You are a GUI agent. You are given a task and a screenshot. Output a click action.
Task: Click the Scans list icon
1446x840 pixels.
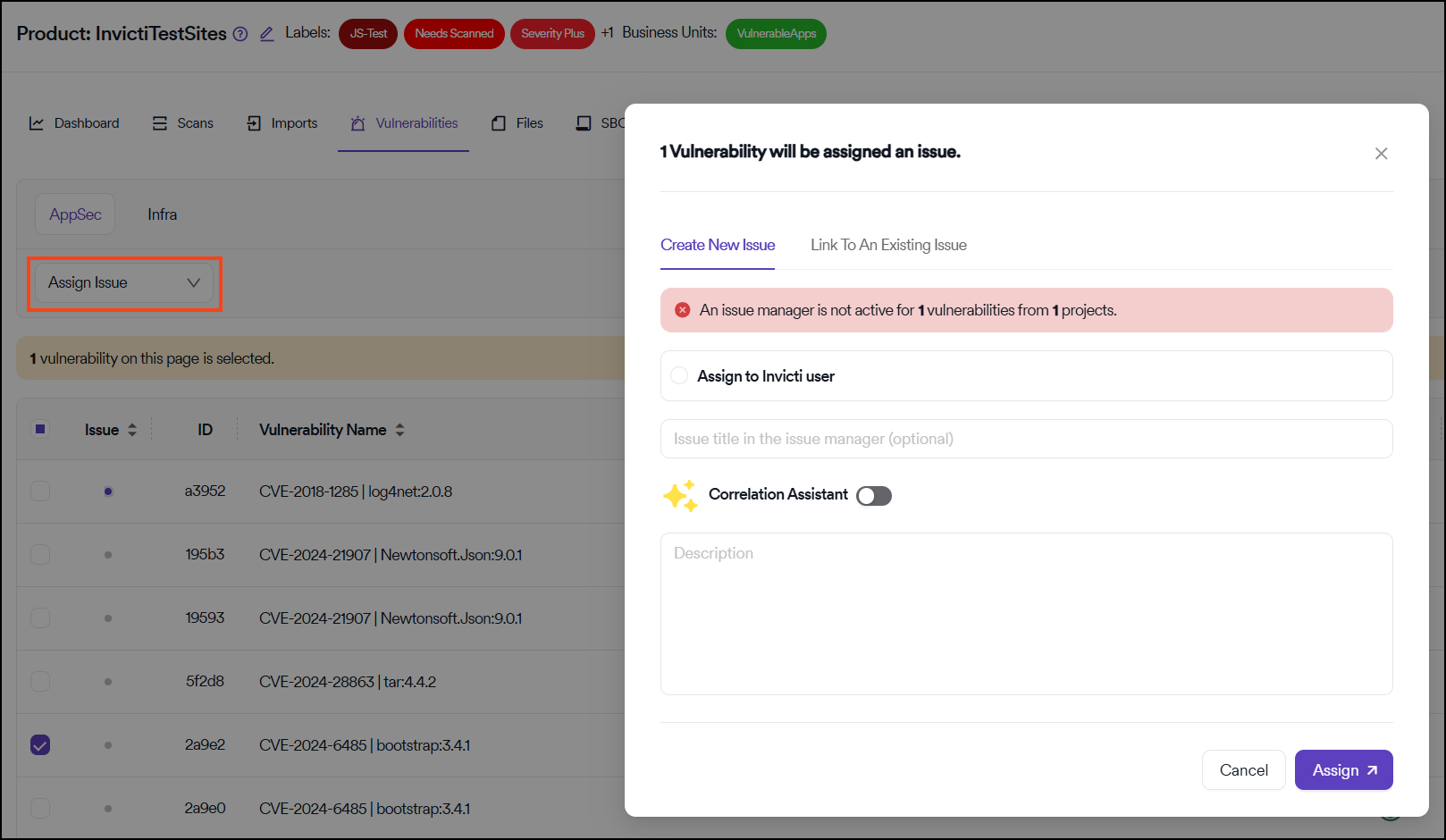(160, 123)
